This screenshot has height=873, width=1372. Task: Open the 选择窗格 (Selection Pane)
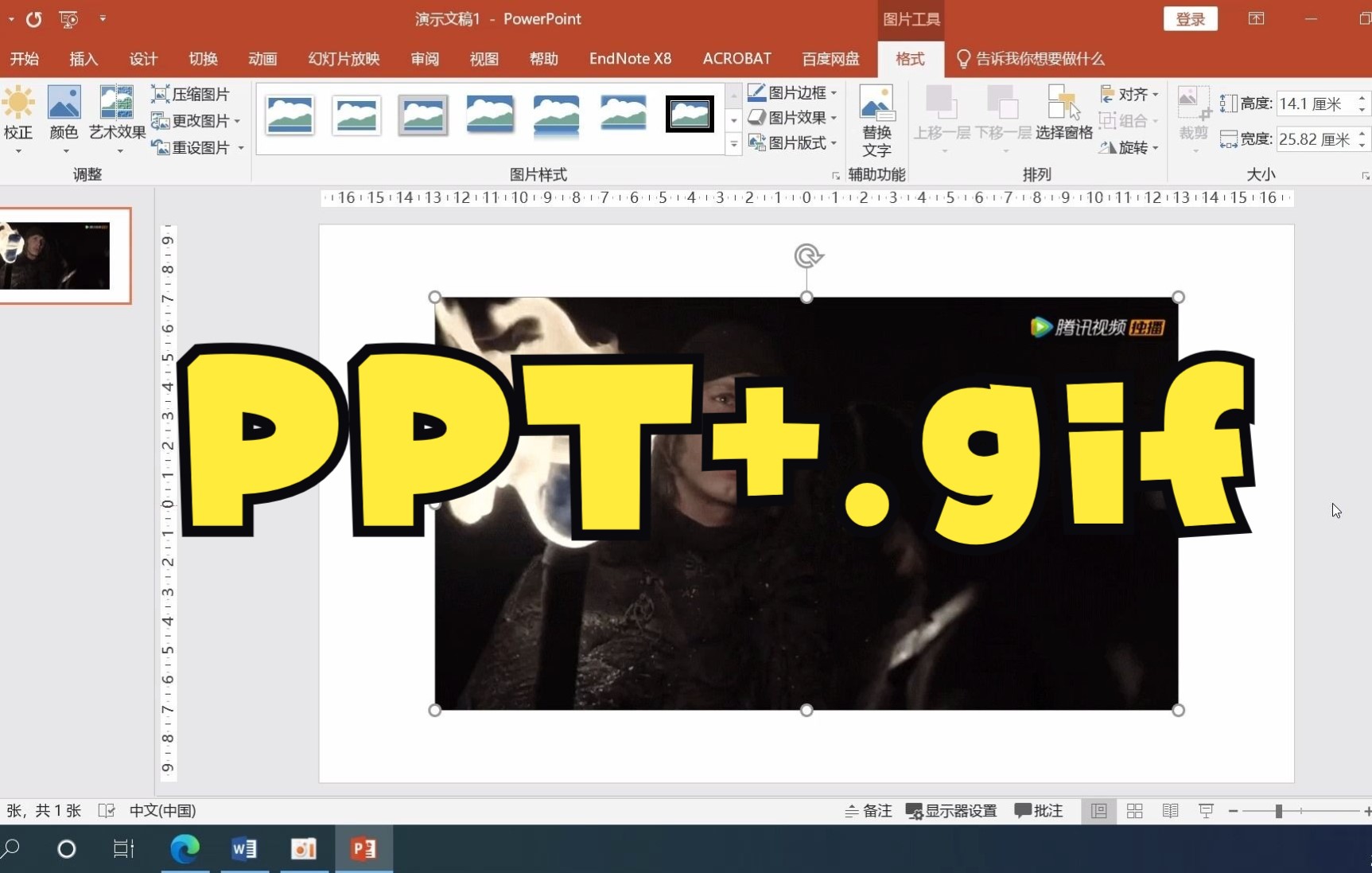[x=1063, y=119]
